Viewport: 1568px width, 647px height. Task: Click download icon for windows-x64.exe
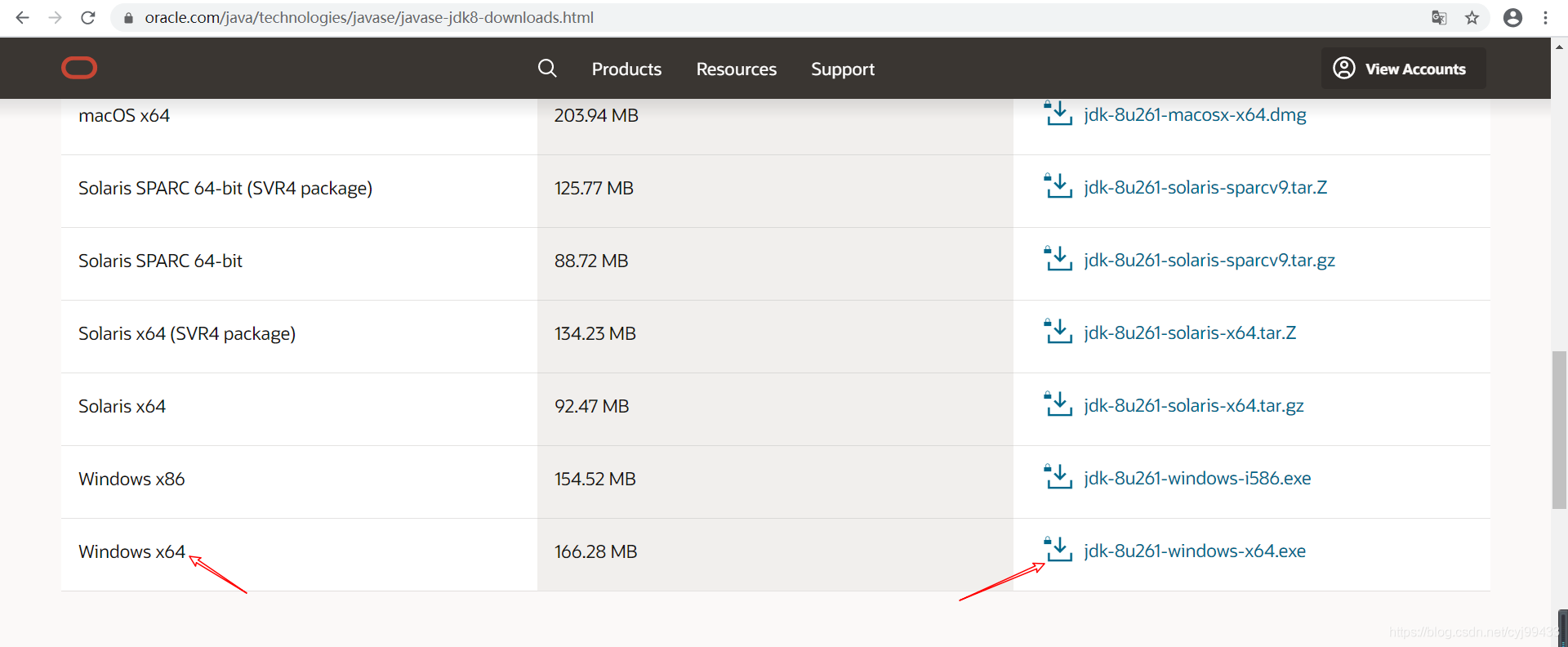tap(1058, 549)
